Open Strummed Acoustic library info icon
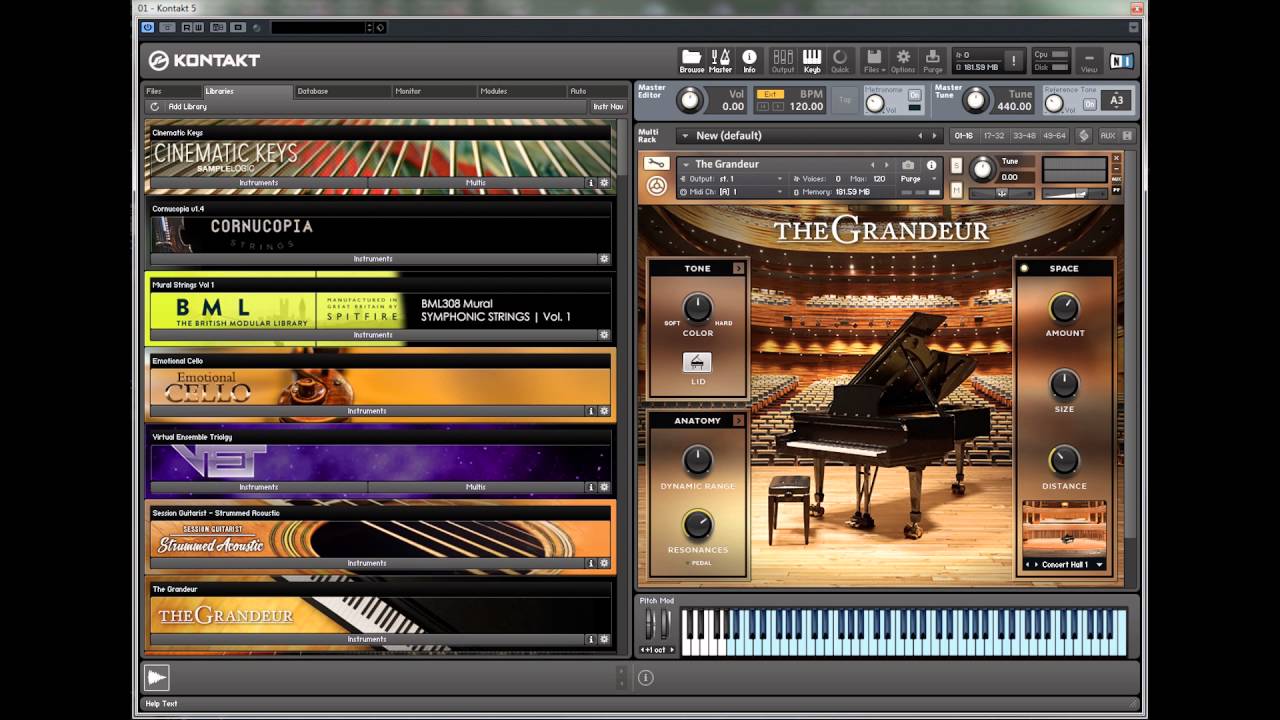Viewport: 1280px width, 720px height. coord(590,563)
